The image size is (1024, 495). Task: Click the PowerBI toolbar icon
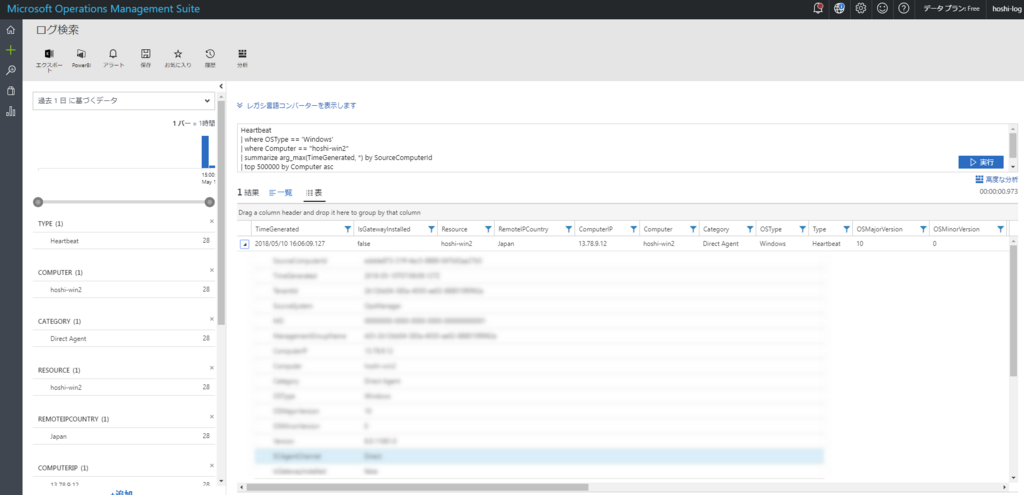81,54
